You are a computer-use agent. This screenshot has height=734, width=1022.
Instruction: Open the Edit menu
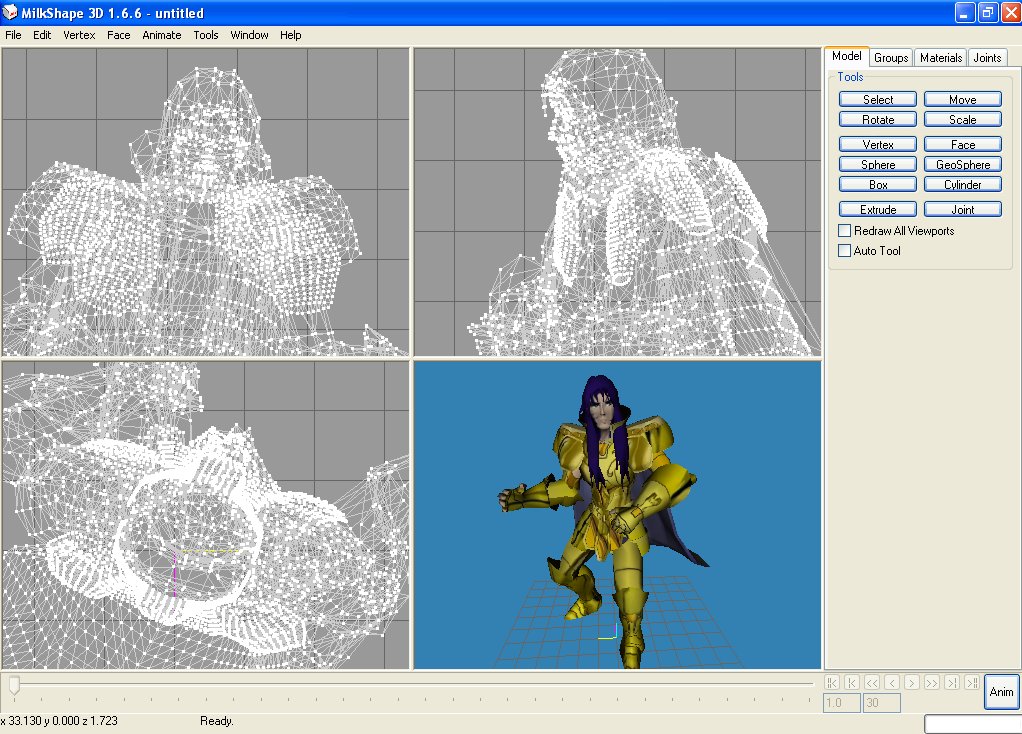(x=42, y=35)
